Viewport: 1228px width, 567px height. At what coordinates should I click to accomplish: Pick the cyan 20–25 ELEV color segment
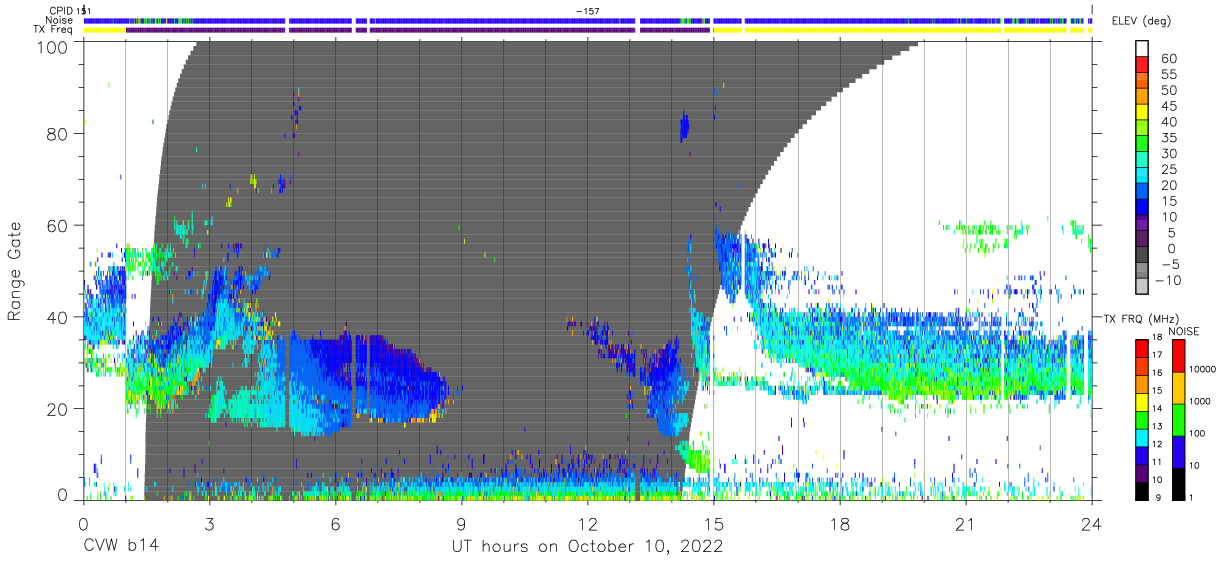(x=1143, y=177)
